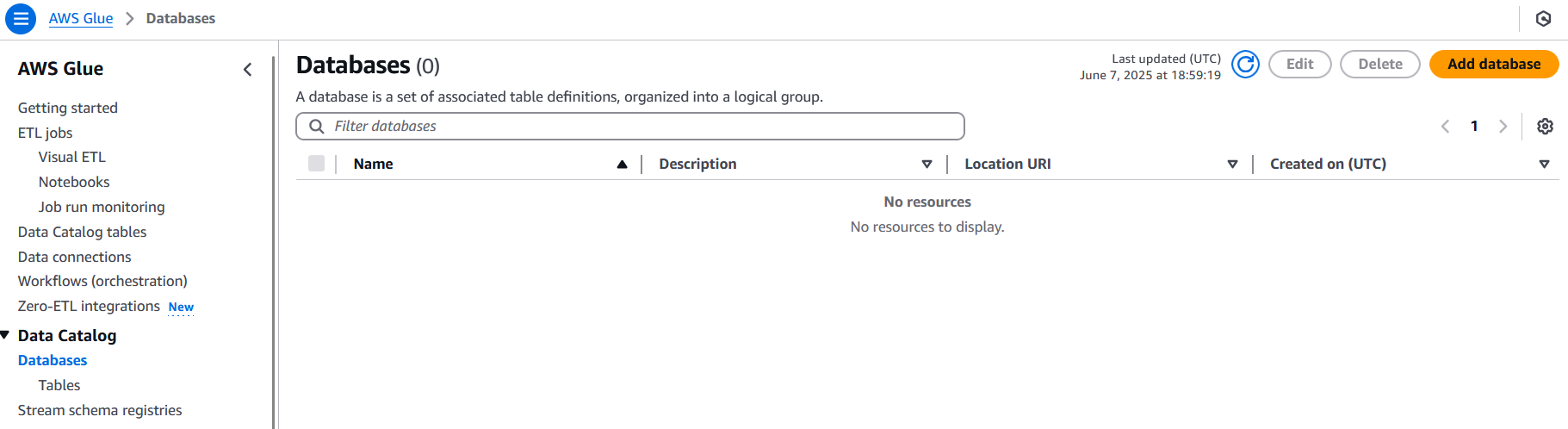Select page number 1
This screenshot has height=429, width=1568.
pyautogui.click(x=1474, y=126)
